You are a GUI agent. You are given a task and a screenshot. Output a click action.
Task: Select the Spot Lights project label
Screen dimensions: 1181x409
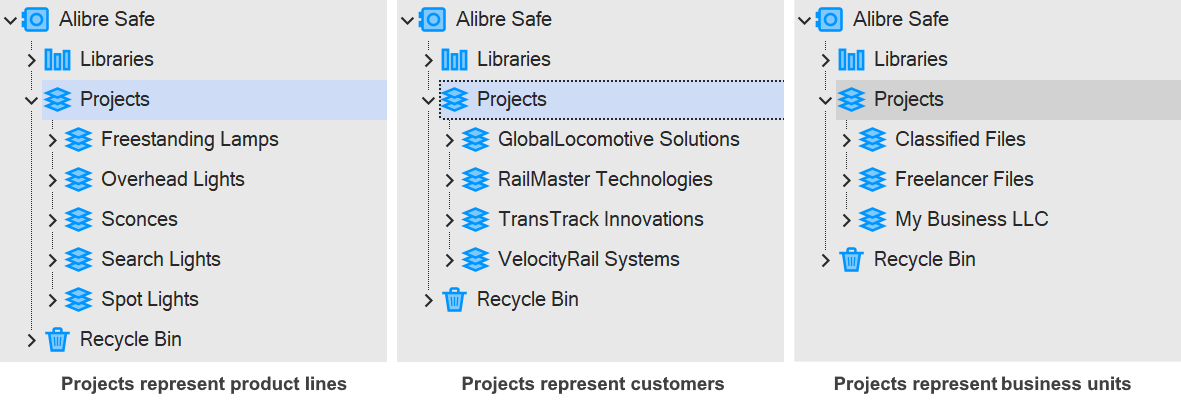click(149, 299)
